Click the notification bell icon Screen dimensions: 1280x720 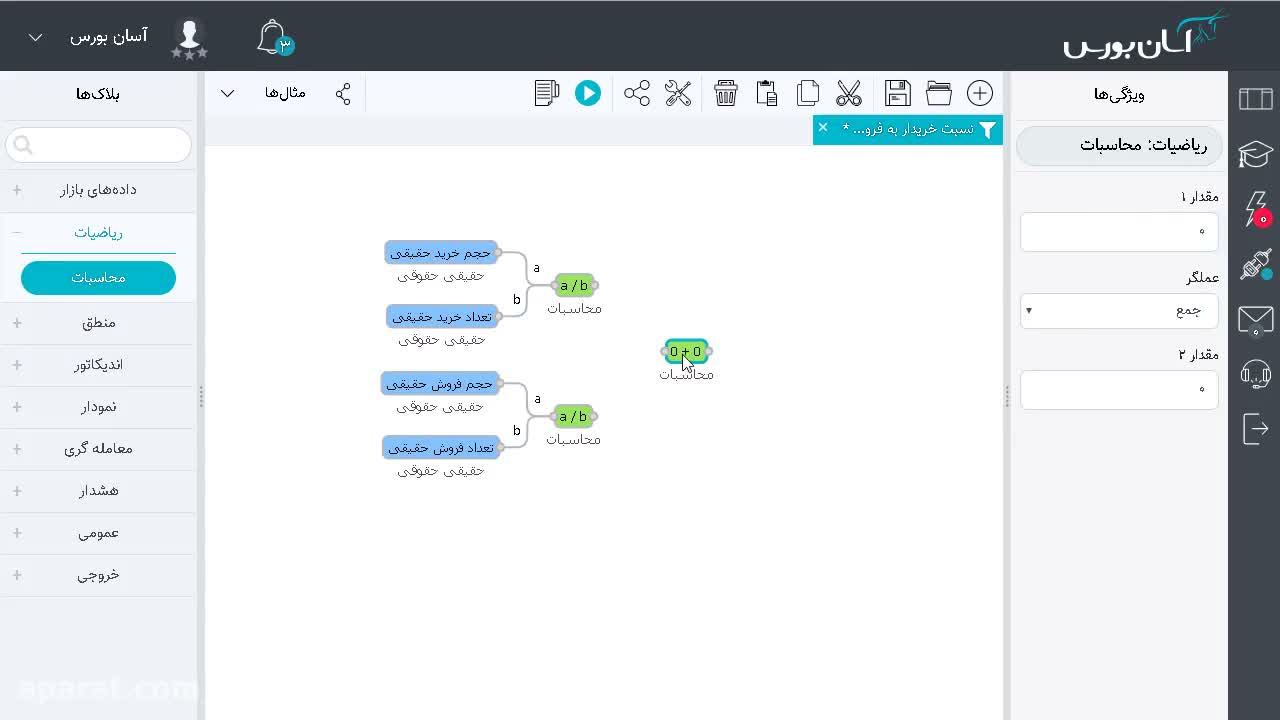click(272, 37)
